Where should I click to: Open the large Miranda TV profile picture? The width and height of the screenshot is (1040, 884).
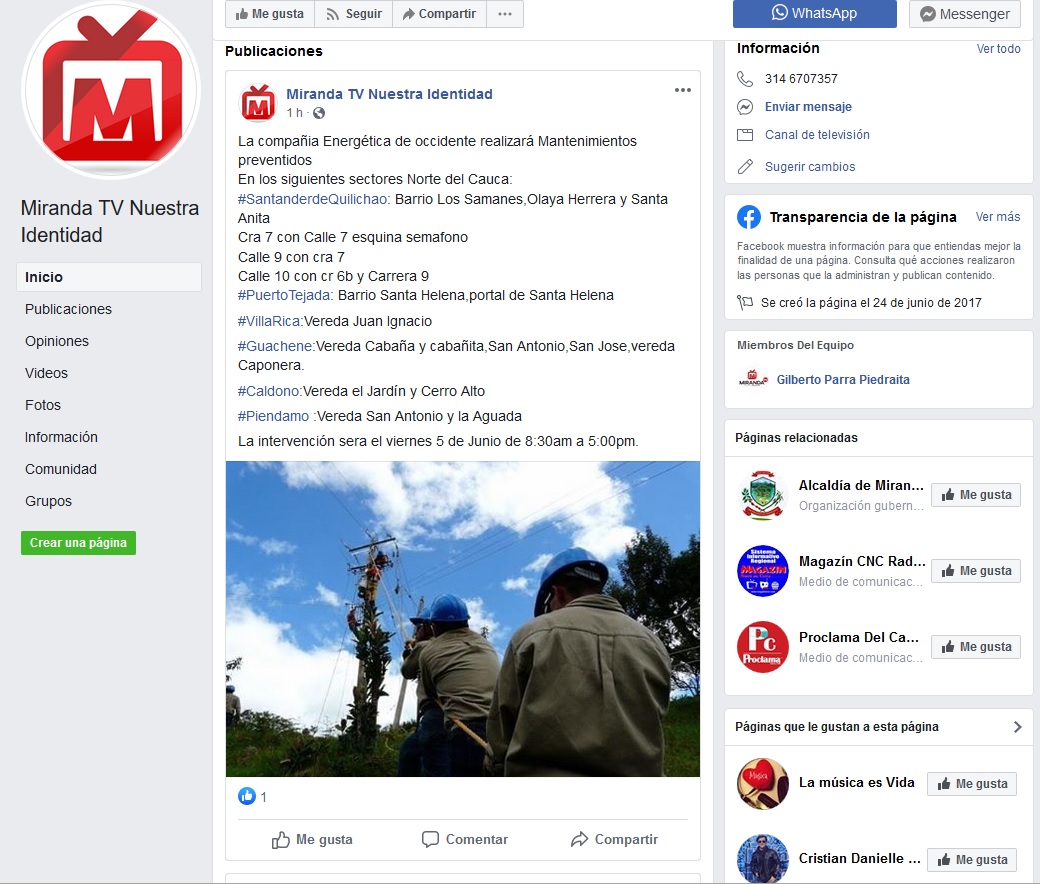[x=111, y=90]
